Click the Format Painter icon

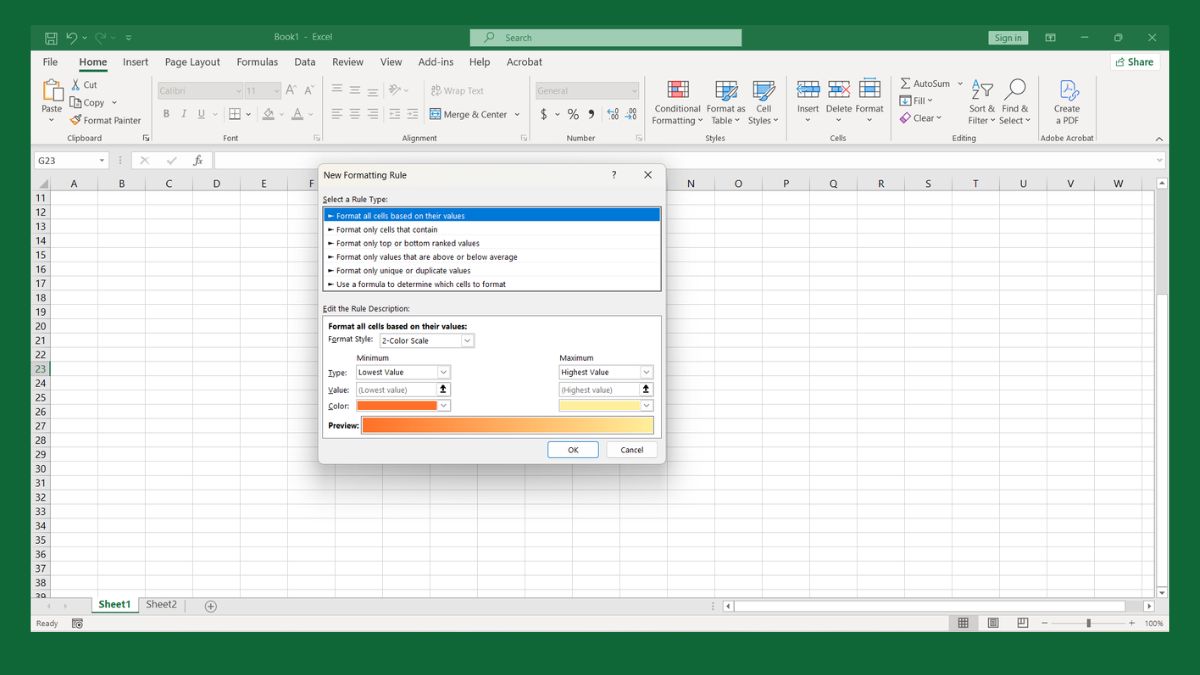(75, 120)
